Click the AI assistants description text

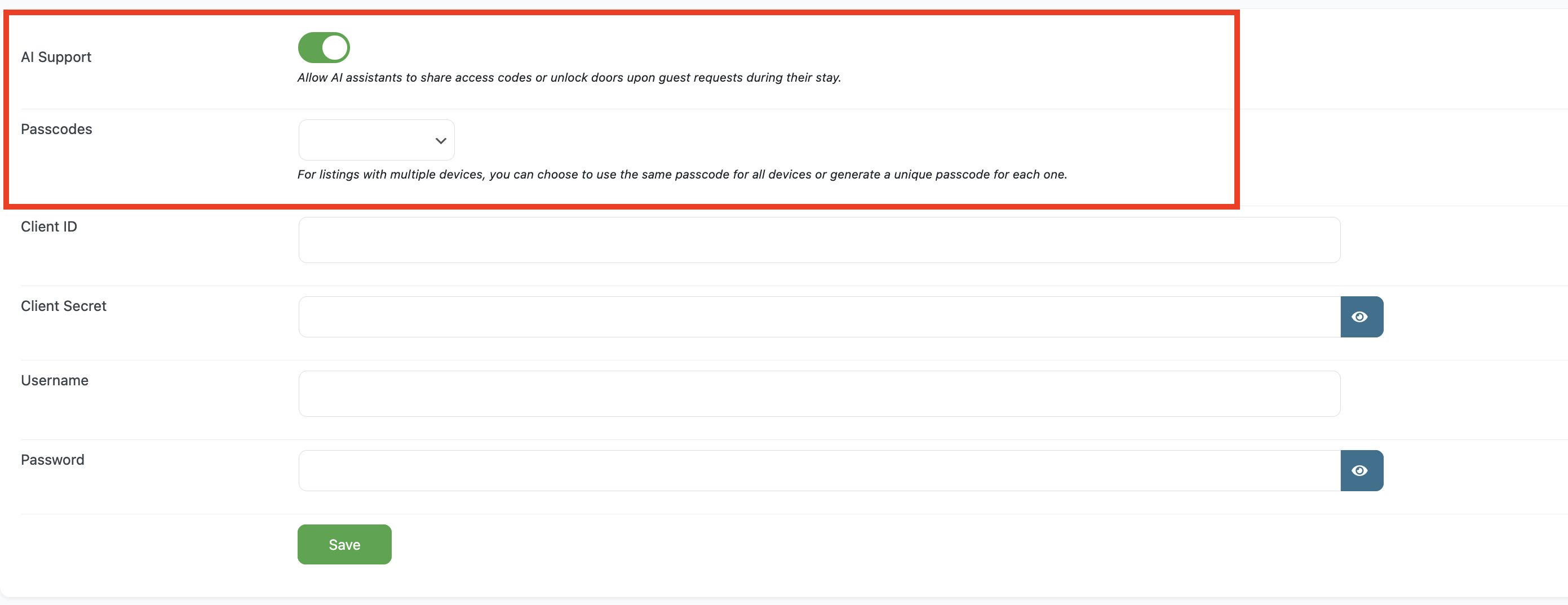tap(569, 78)
